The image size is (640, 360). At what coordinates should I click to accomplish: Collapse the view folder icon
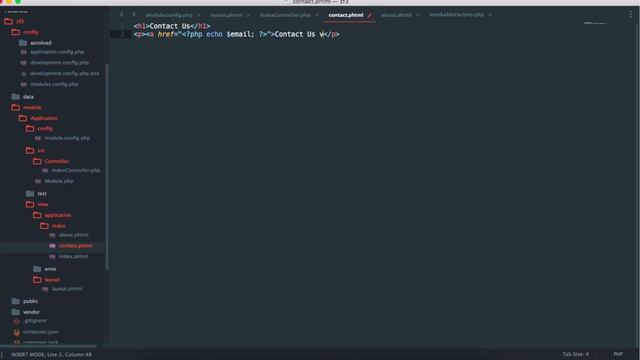[x=30, y=204]
